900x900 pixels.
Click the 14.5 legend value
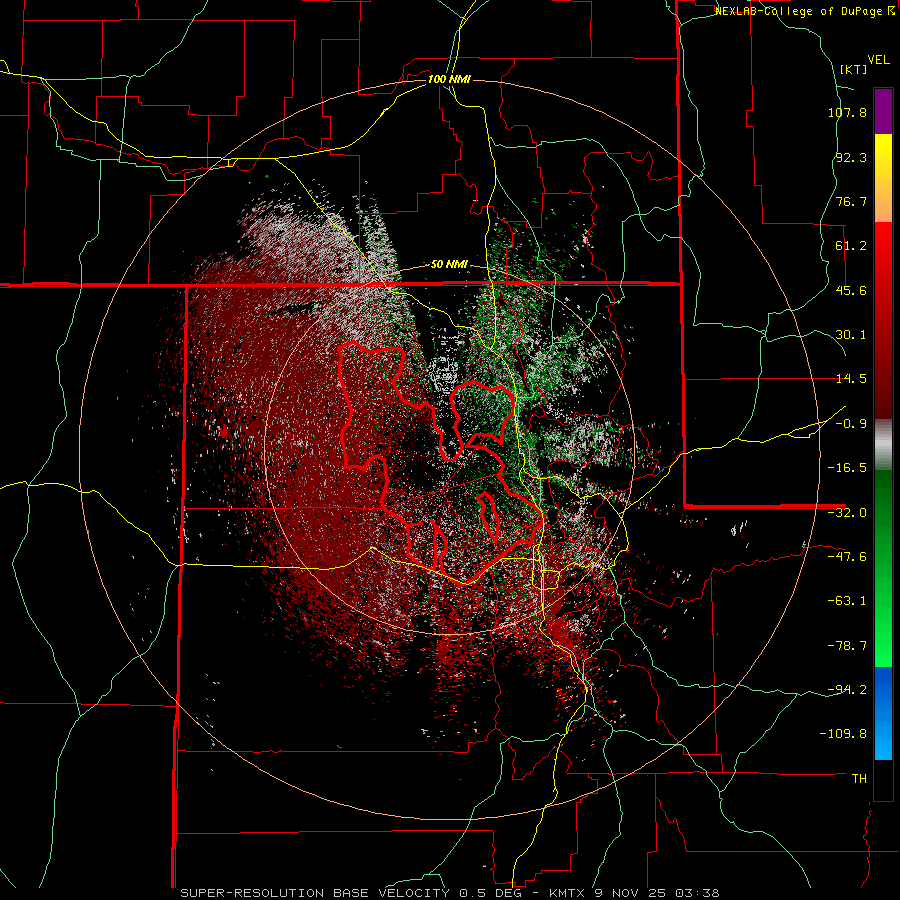pos(851,379)
